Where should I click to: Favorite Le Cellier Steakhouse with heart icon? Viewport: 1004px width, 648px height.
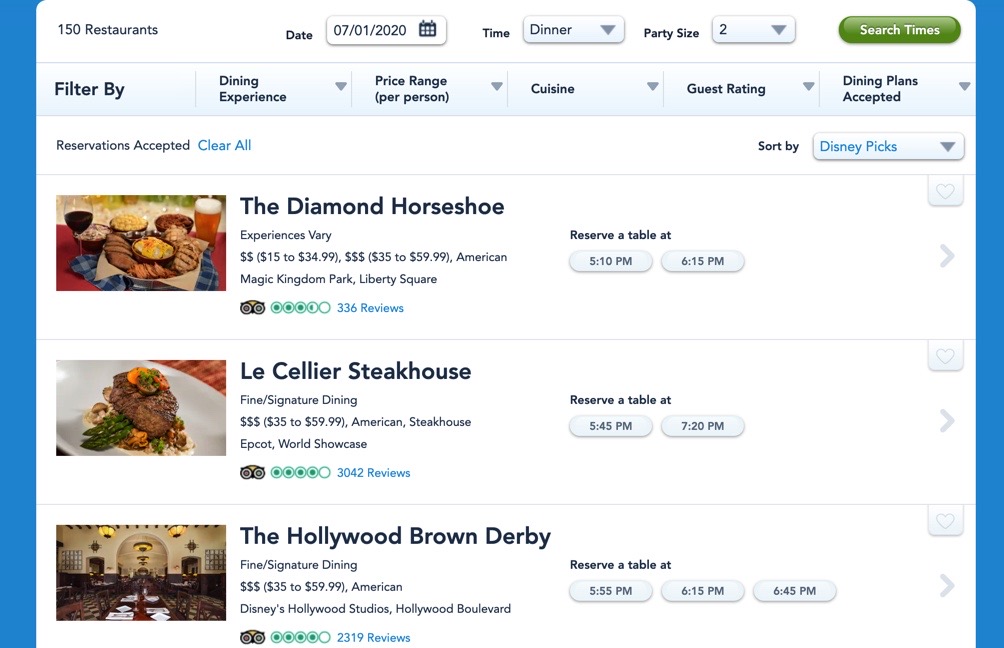coord(945,355)
